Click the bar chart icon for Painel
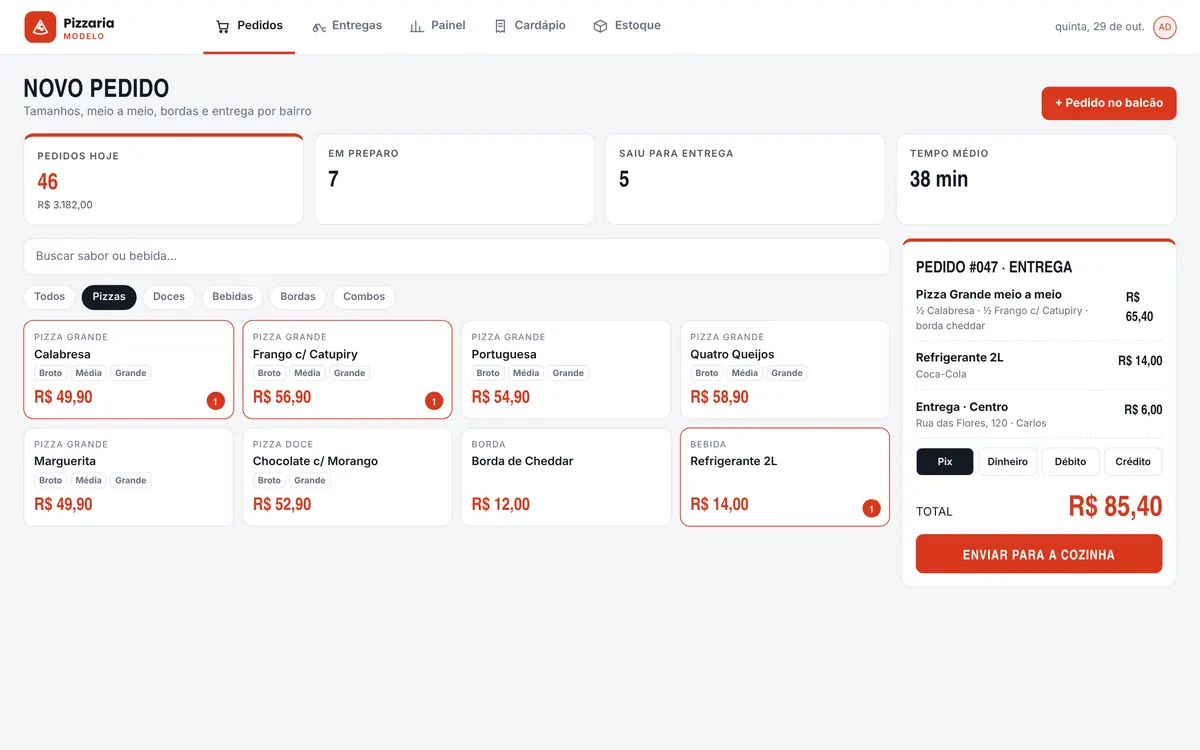This screenshot has height=750, width=1200. tap(417, 26)
